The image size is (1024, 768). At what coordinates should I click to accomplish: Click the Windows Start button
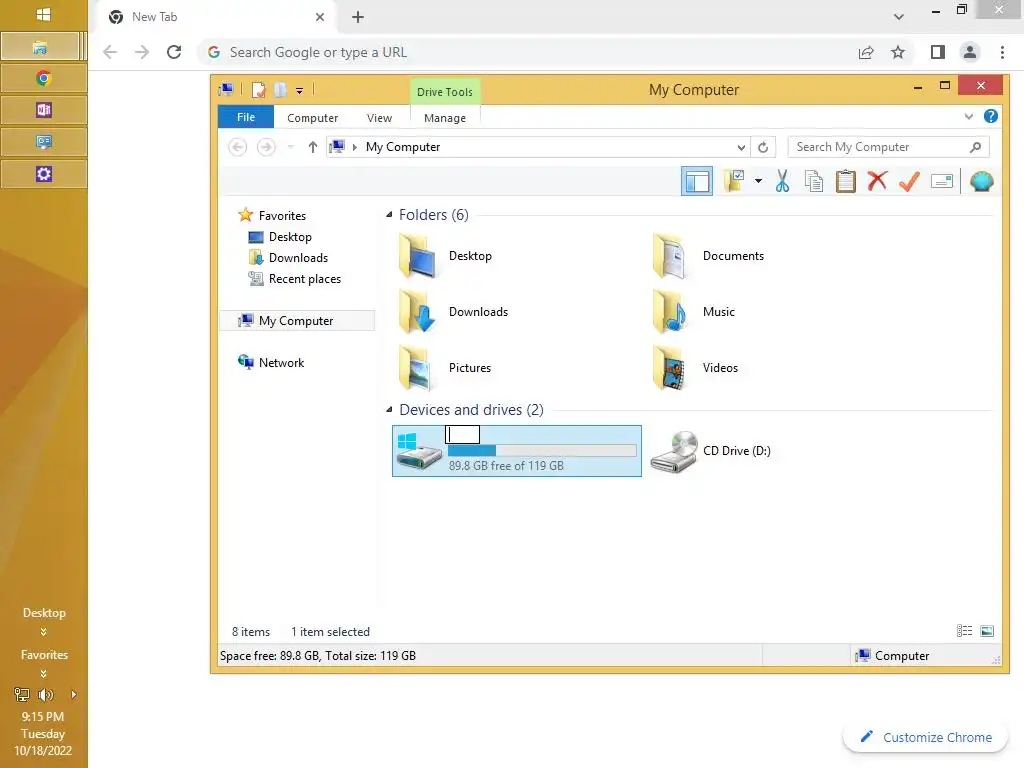(44, 14)
